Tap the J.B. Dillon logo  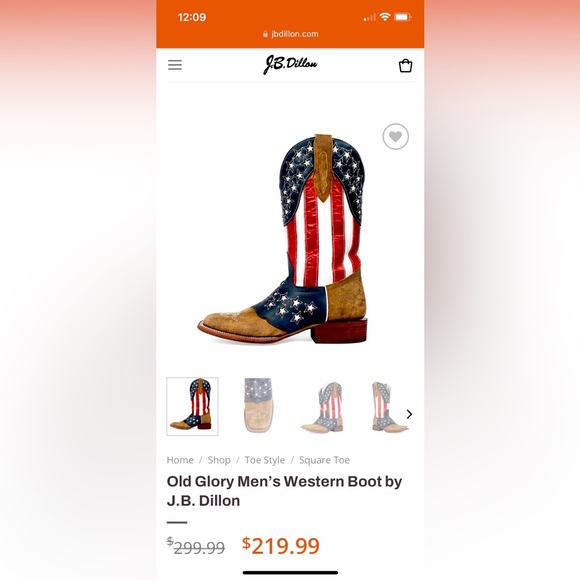coord(290,65)
